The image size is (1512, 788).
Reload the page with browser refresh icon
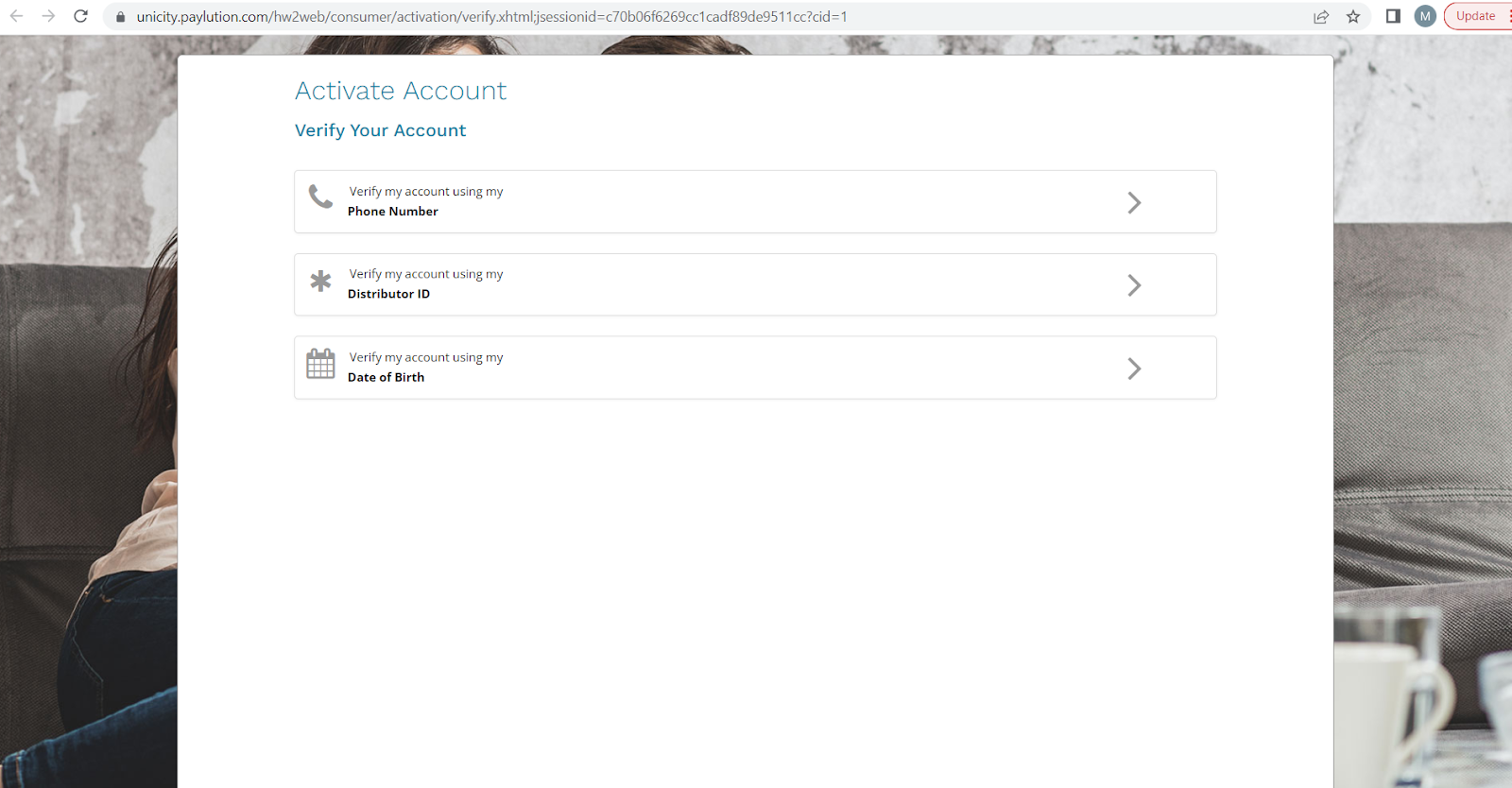[x=81, y=16]
